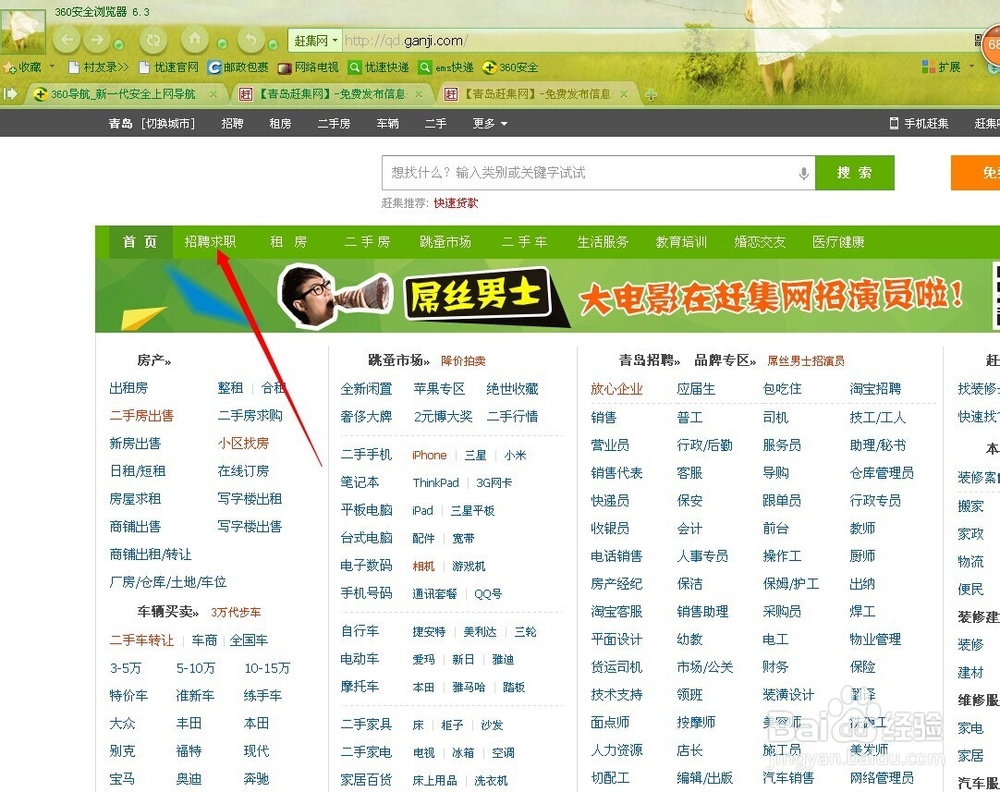Open the 二手车转让 link
Image resolution: width=1000 pixels, height=792 pixels.
click(142, 640)
